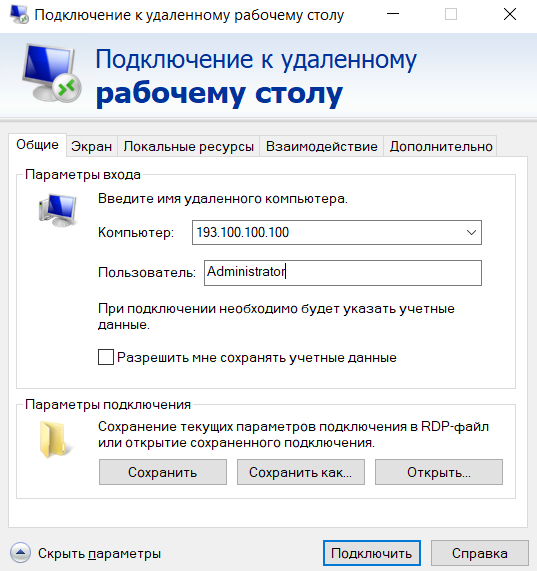Image resolution: width=537 pixels, height=571 pixels.
Task: Open Справка help button
Action: click(480, 553)
